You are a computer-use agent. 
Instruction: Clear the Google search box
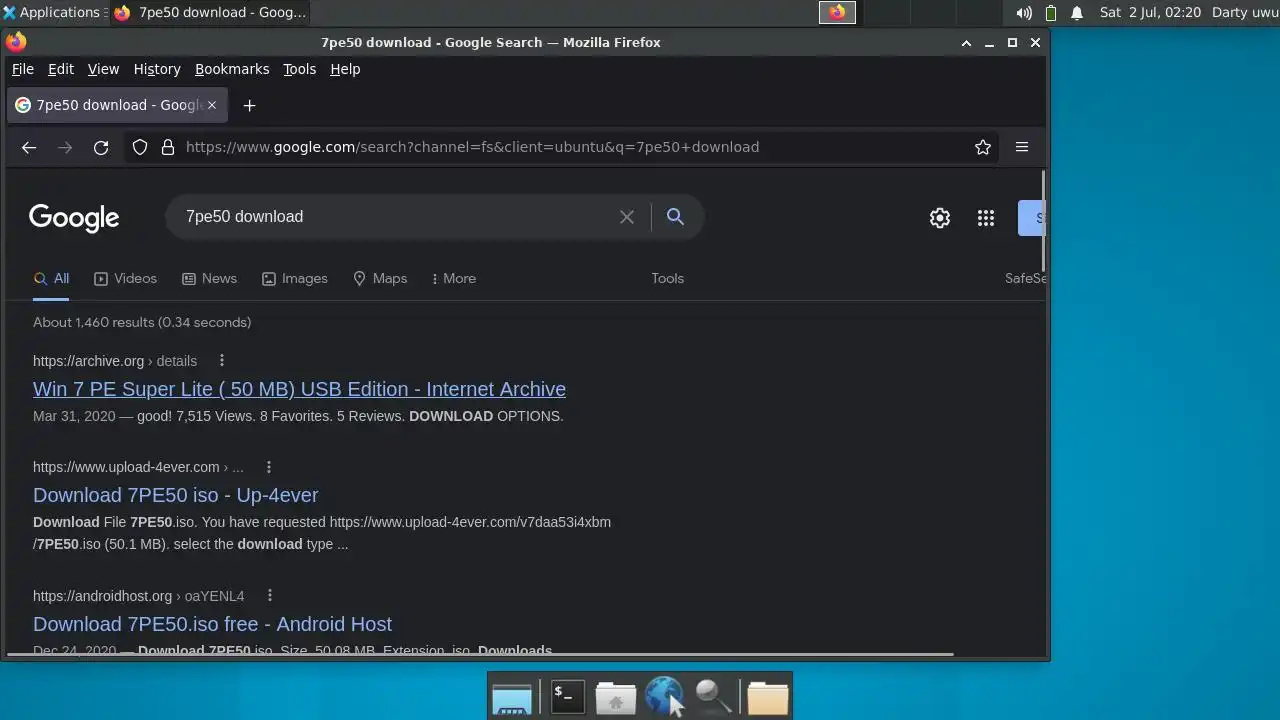[x=627, y=217]
